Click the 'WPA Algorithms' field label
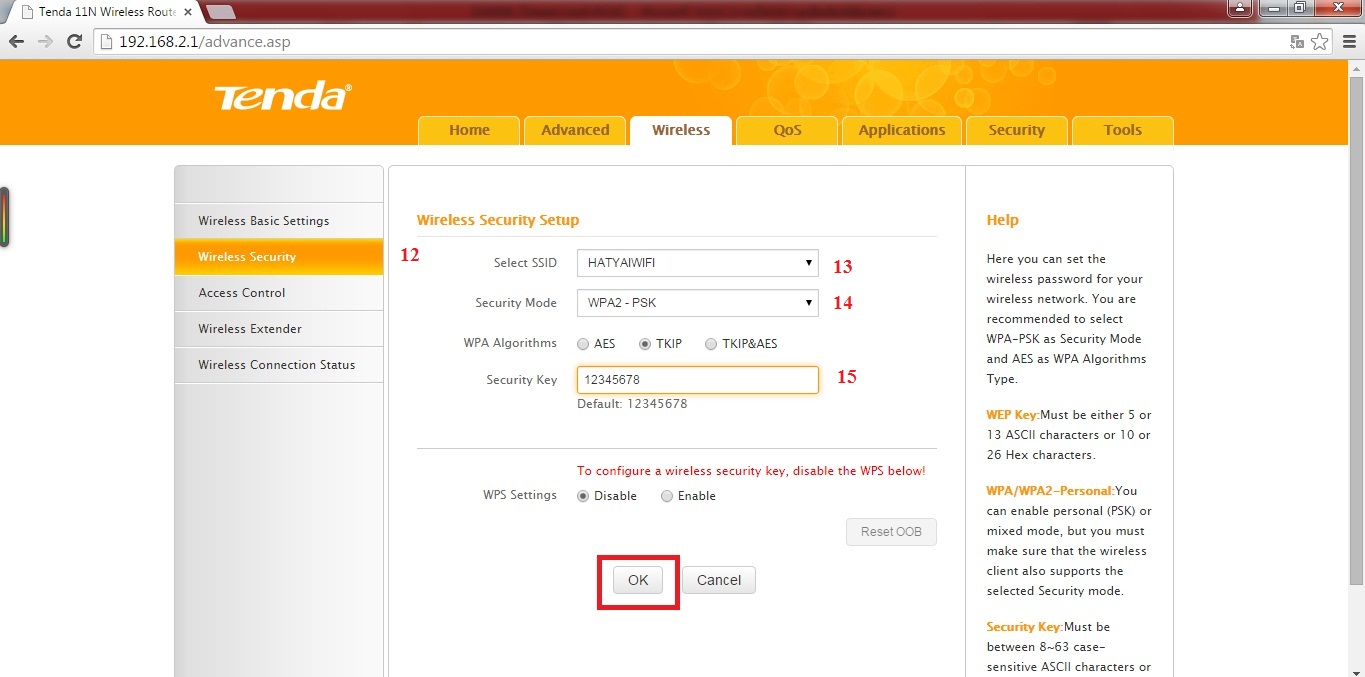The image size is (1365, 677). 510,343
